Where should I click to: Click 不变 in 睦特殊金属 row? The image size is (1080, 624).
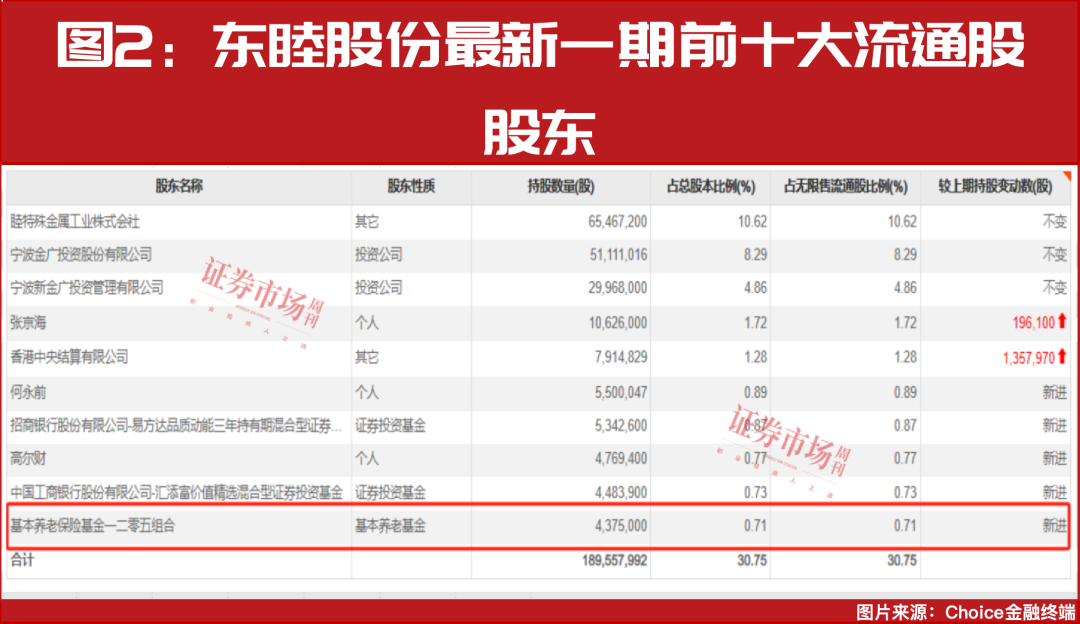(1055, 222)
